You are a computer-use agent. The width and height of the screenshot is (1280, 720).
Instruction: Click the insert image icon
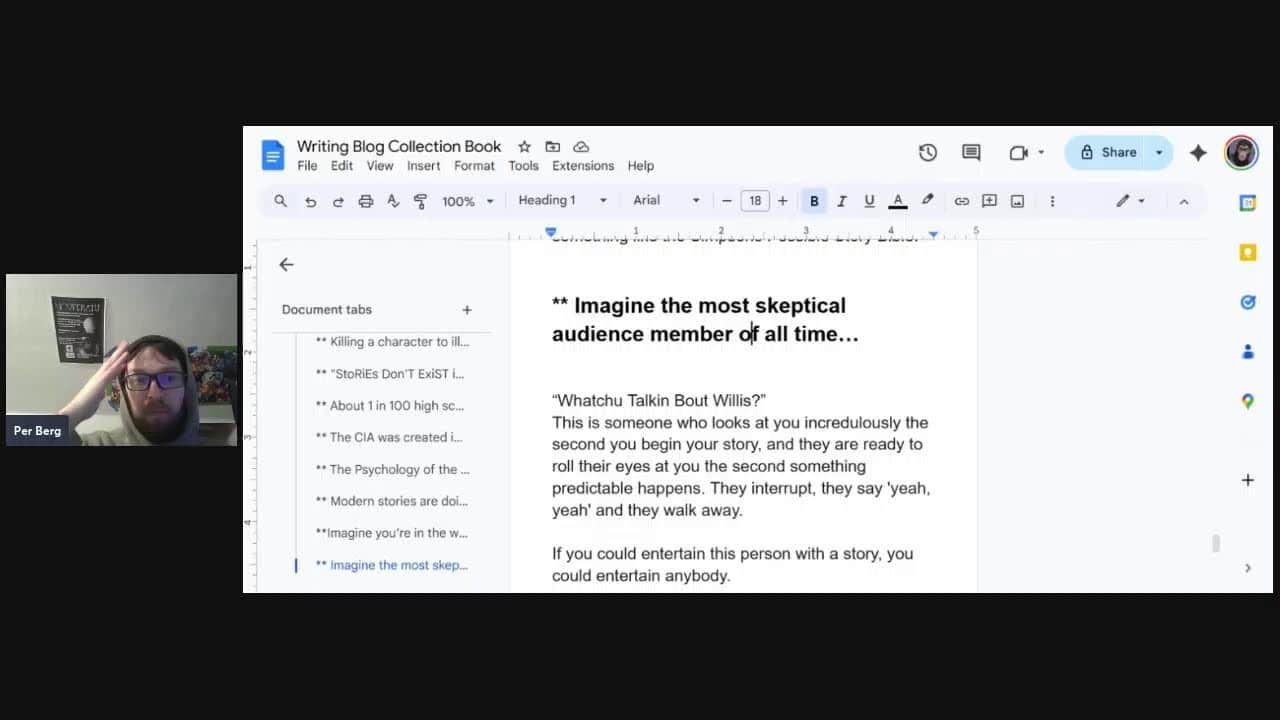coord(1017,201)
